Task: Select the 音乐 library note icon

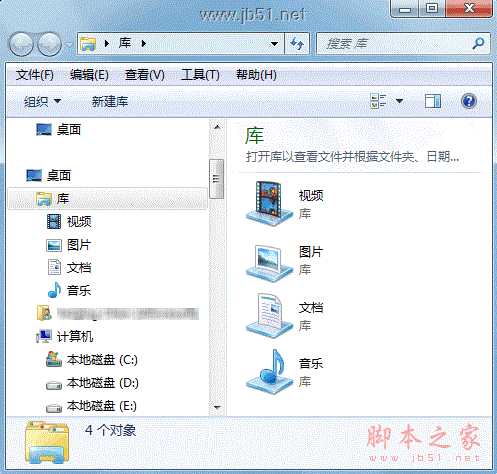Action: tap(268, 371)
